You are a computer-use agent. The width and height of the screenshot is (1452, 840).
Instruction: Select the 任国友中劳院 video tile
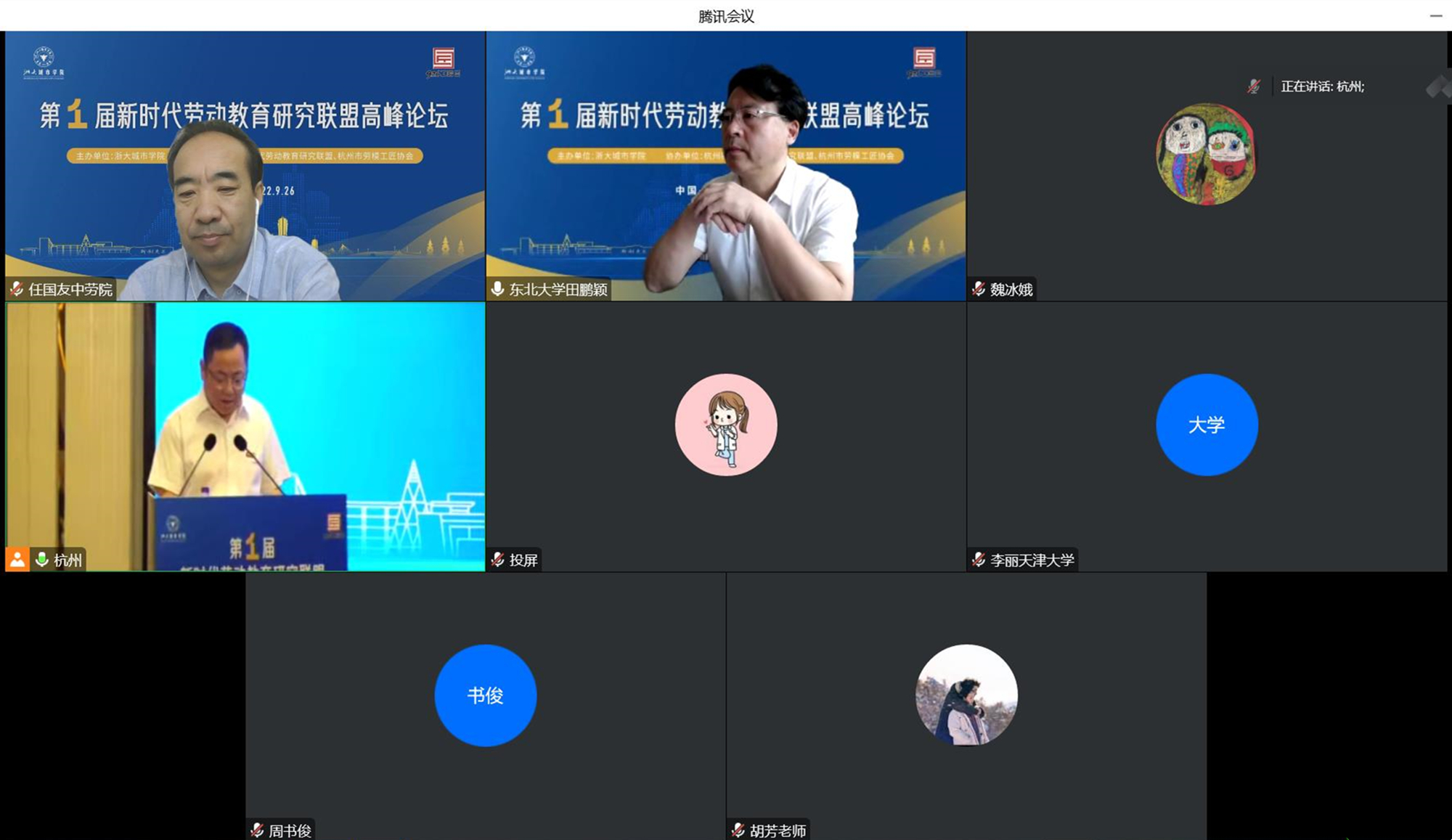tap(245, 166)
